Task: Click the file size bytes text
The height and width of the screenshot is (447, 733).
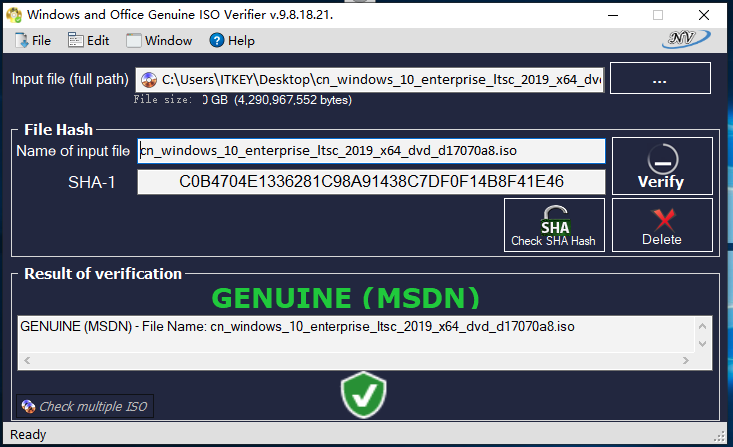Action: click(293, 100)
